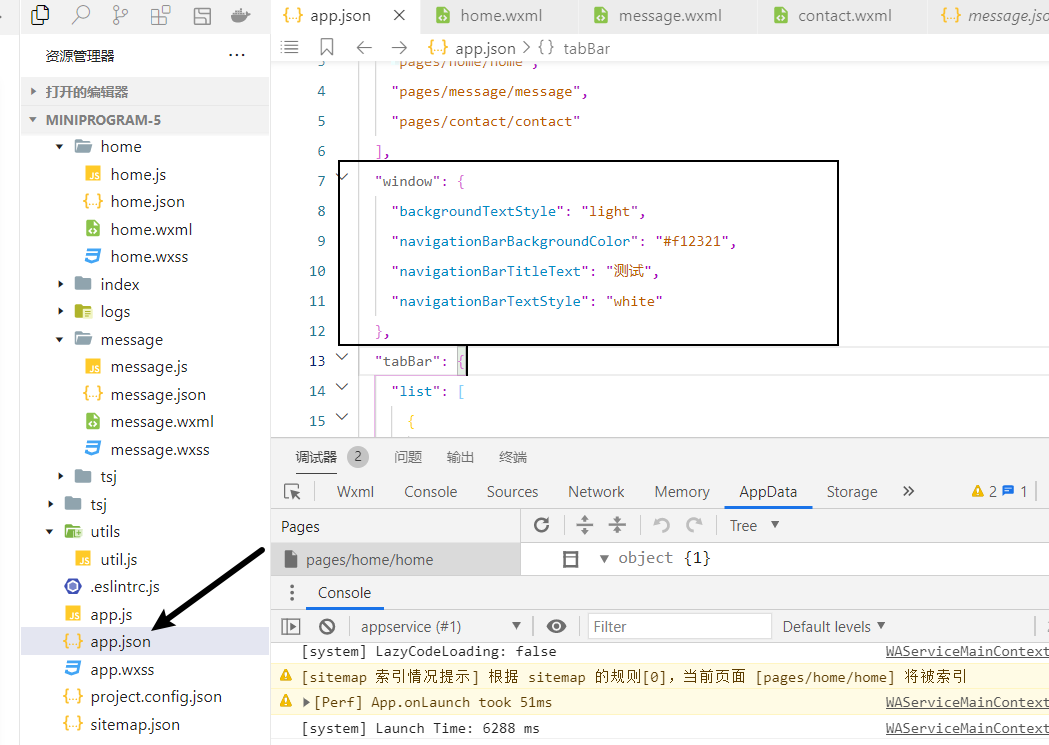This screenshot has height=745, width=1049.
Task: Collapse all AppData tree nodes
Action: click(617, 525)
